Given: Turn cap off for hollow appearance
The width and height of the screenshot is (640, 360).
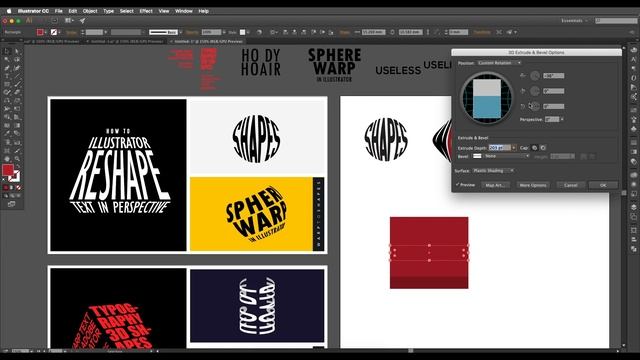Looking at the screenshot, I should click(x=543, y=148).
